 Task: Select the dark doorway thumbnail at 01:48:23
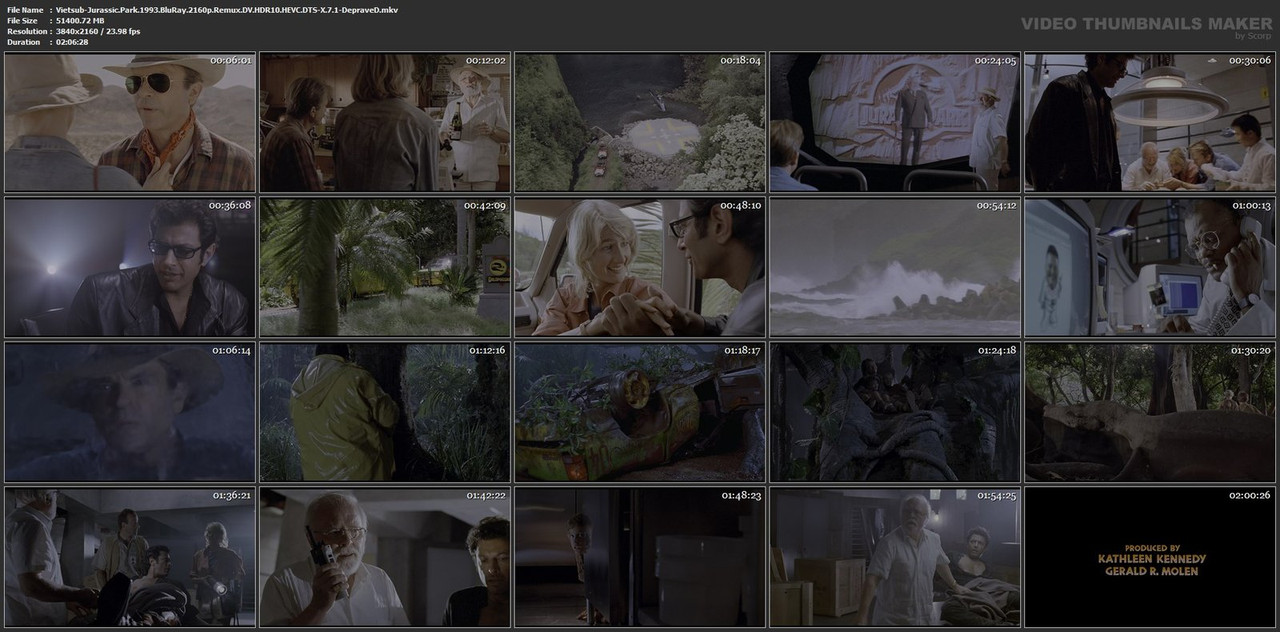pyautogui.click(x=640, y=557)
